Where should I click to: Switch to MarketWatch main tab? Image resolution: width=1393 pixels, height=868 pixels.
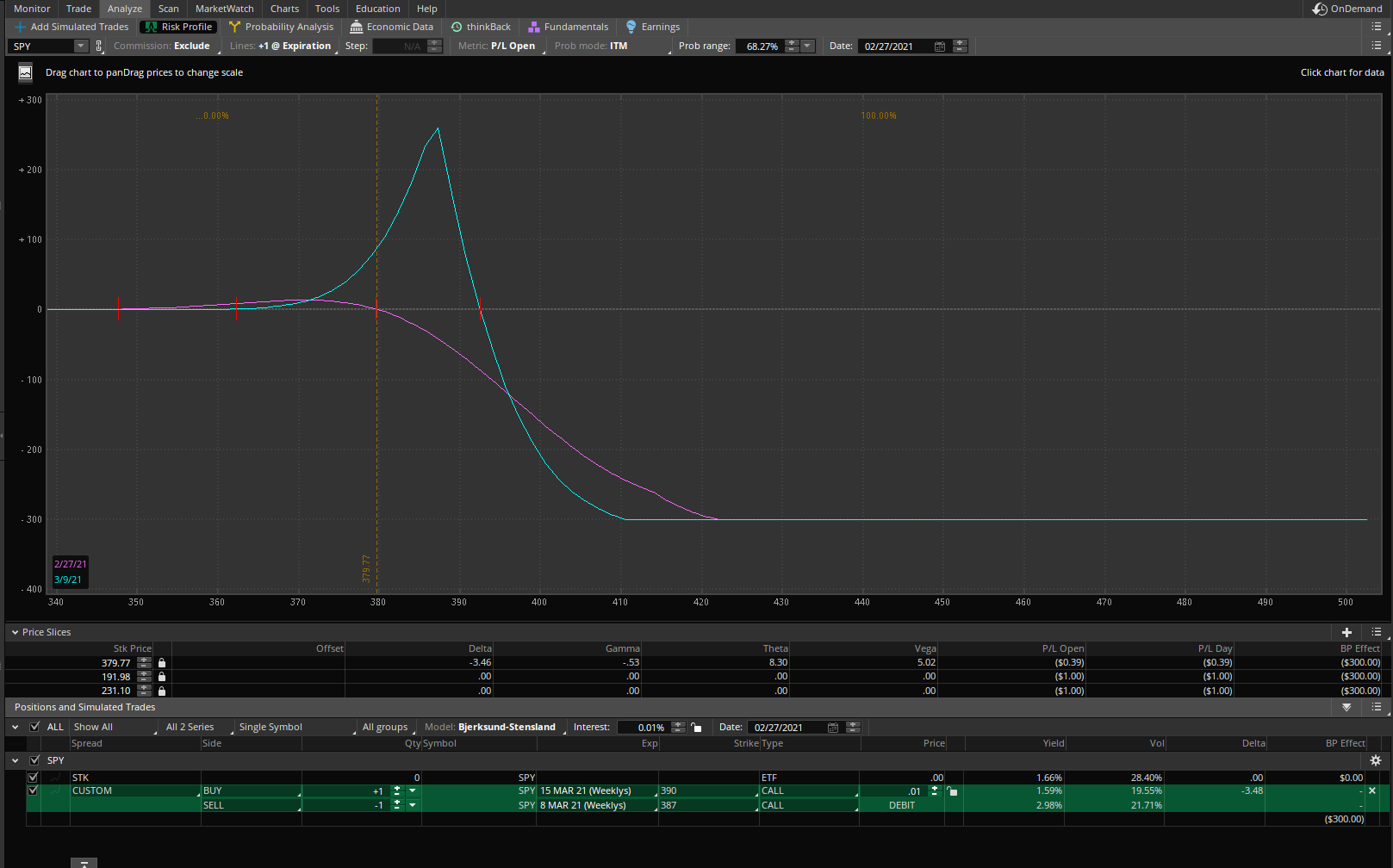coord(225,9)
